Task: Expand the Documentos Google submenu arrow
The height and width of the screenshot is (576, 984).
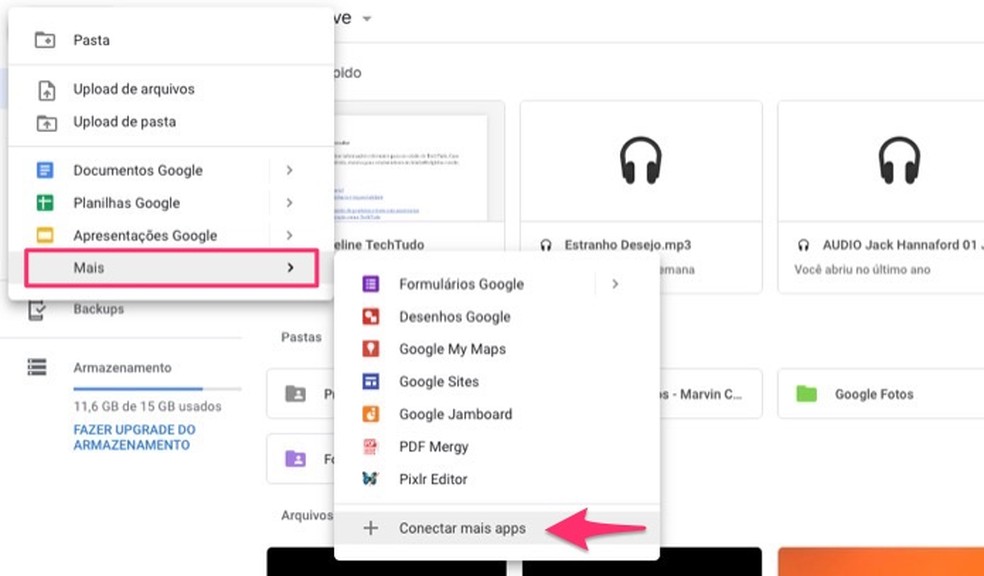Action: point(289,170)
